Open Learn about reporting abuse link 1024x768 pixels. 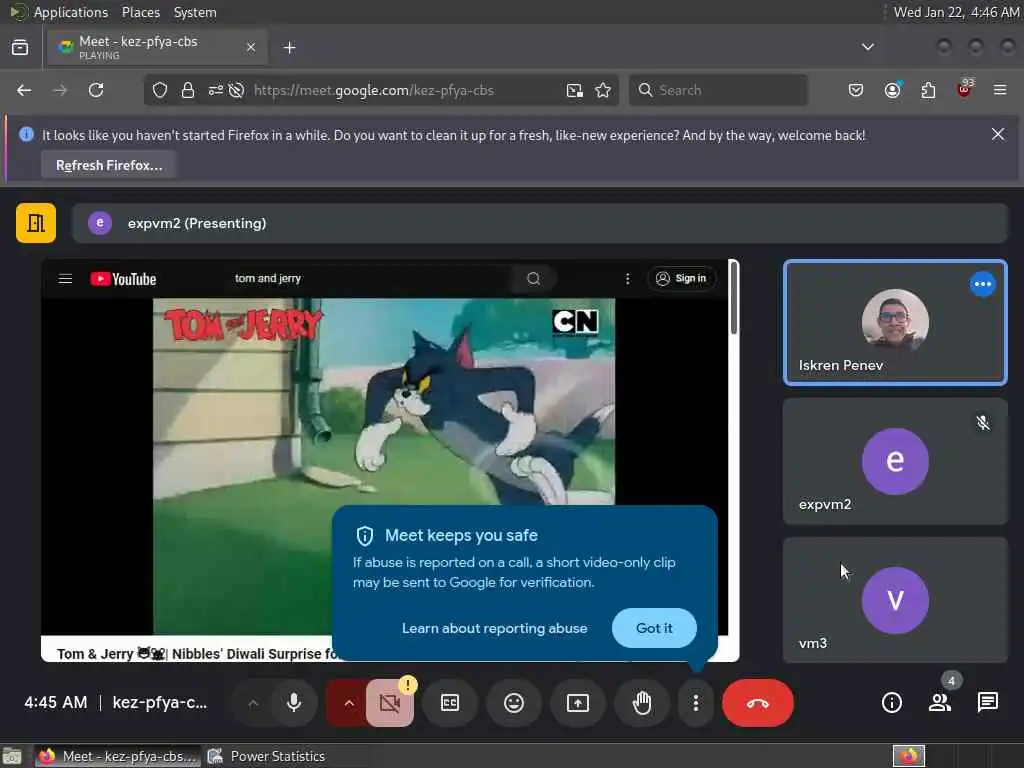[494, 628]
